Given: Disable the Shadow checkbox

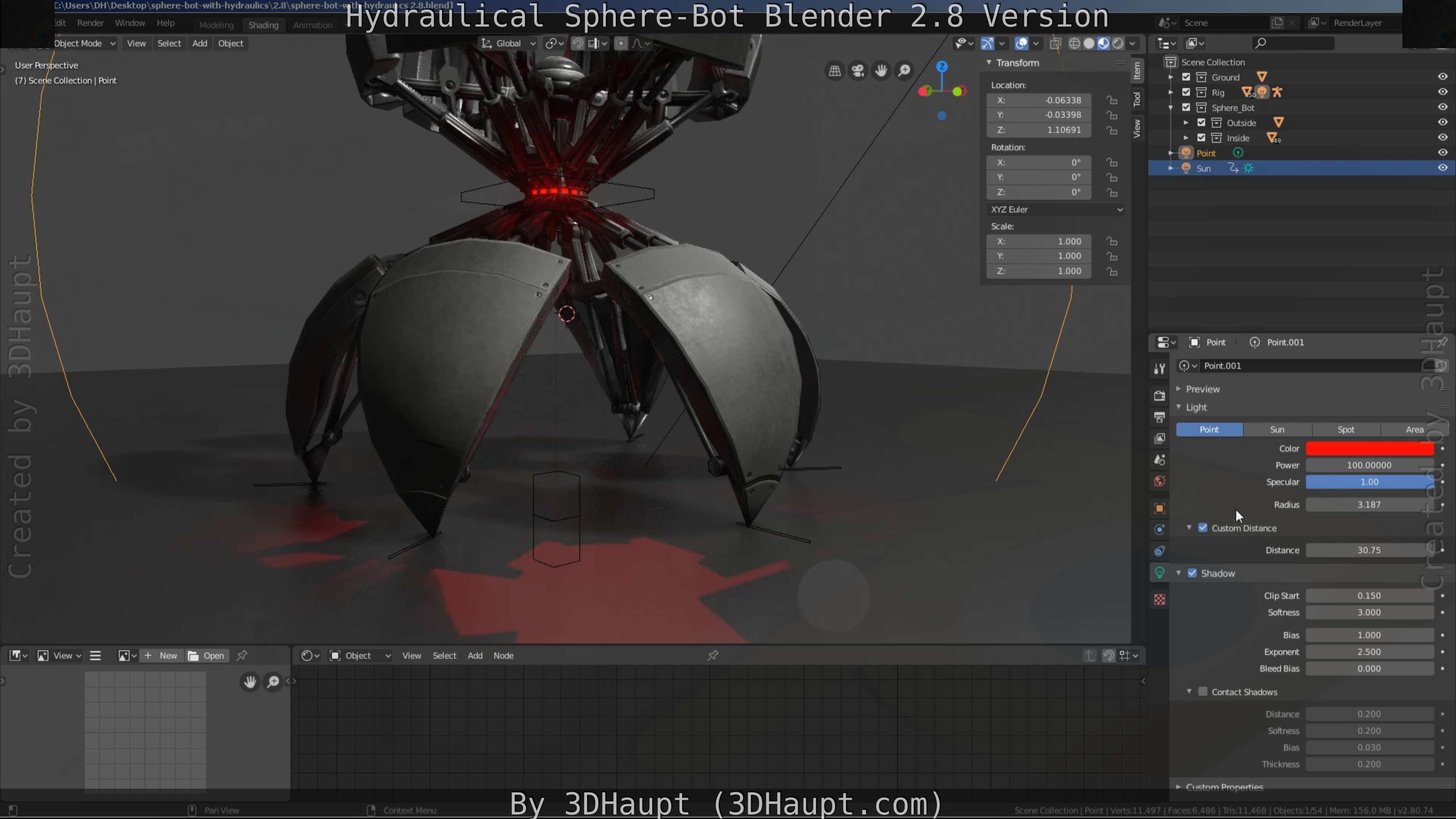Looking at the screenshot, I should pyautogui.click(x=1192, y=573).
